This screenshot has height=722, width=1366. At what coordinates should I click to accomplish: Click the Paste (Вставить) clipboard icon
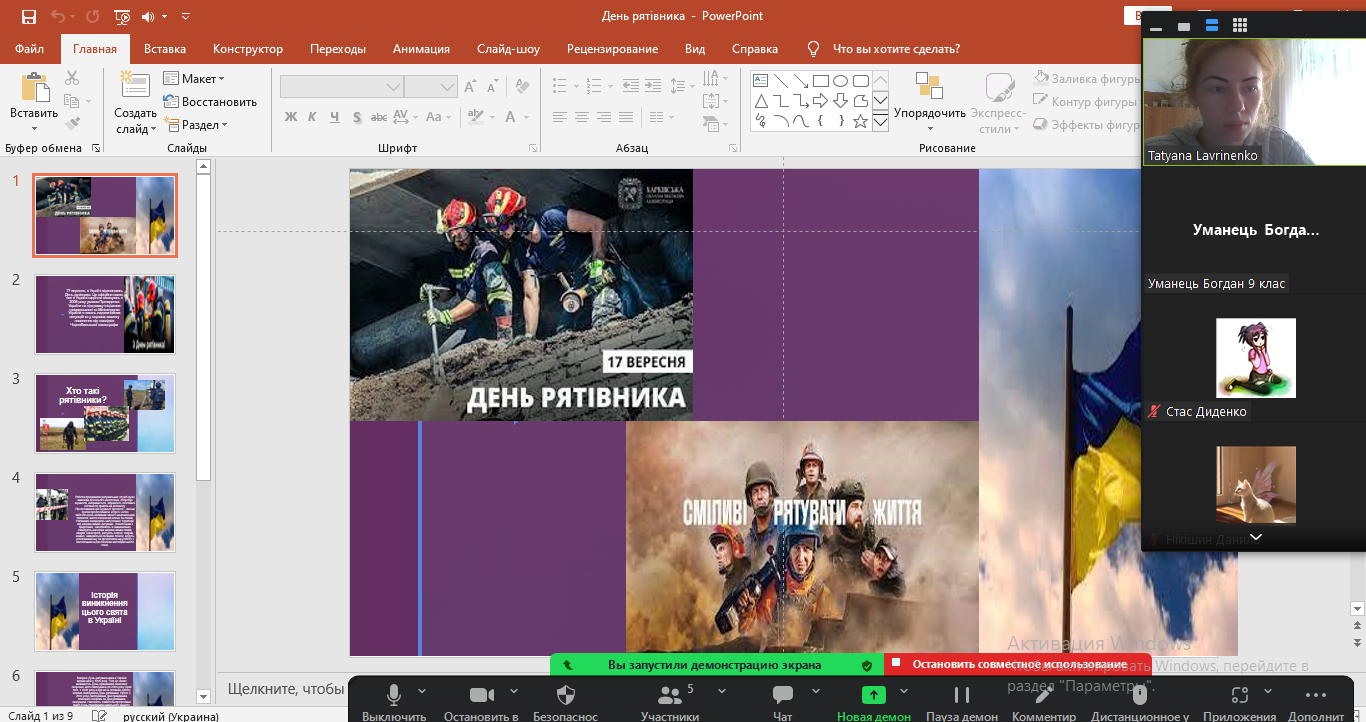pyautogui.click(x=34, y=87)
